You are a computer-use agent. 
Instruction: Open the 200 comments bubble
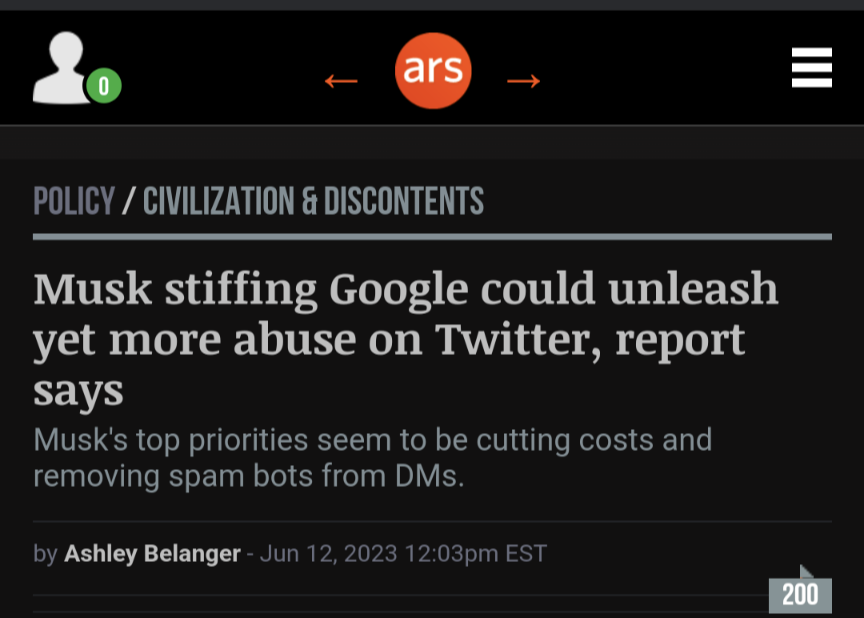[x=800, y=593]
